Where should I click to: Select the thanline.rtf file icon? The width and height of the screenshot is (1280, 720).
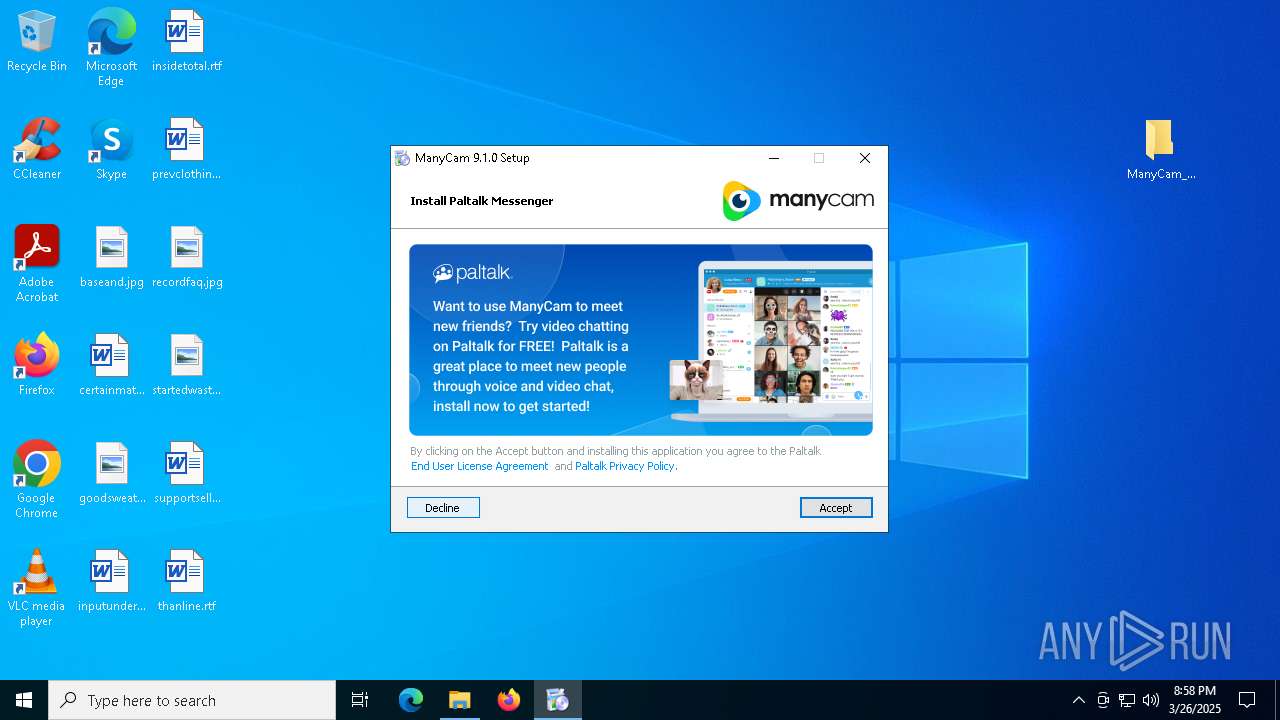(187, 582)
